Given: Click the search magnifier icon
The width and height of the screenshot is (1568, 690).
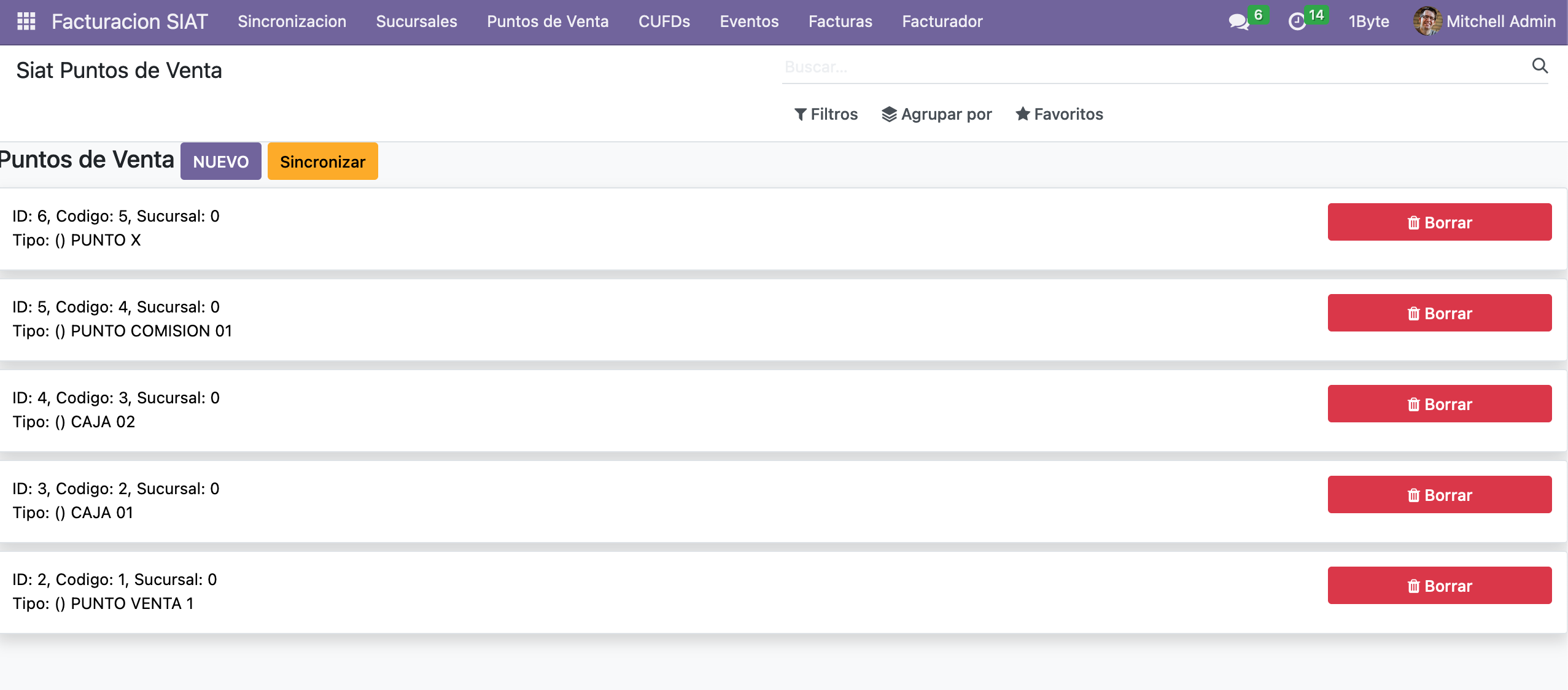Looking at the screenshot, I should pyautogui.click(x=1540, y=66).
